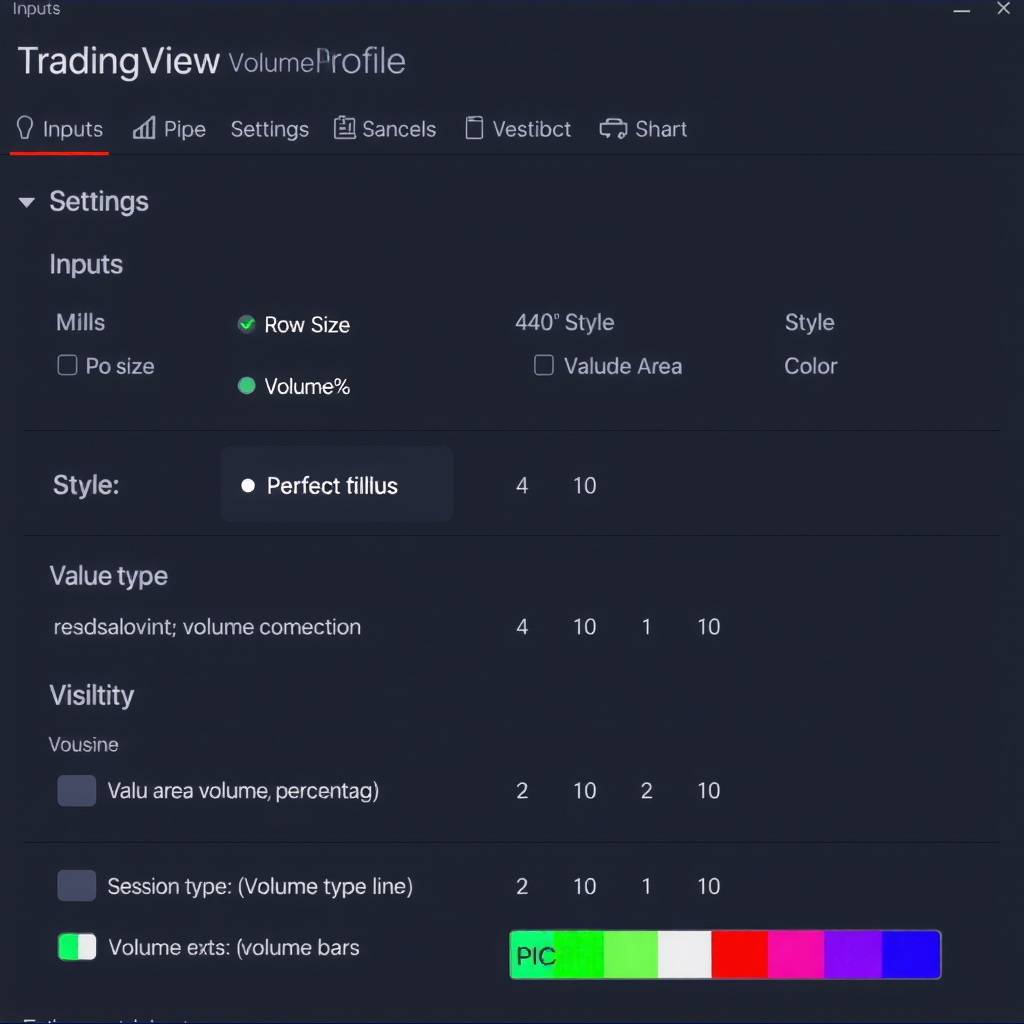Screen dimensions: 1024x1024
Task: Minimize the Inputs dialog window
Action: pyautogui.click(x=962, y=10)
